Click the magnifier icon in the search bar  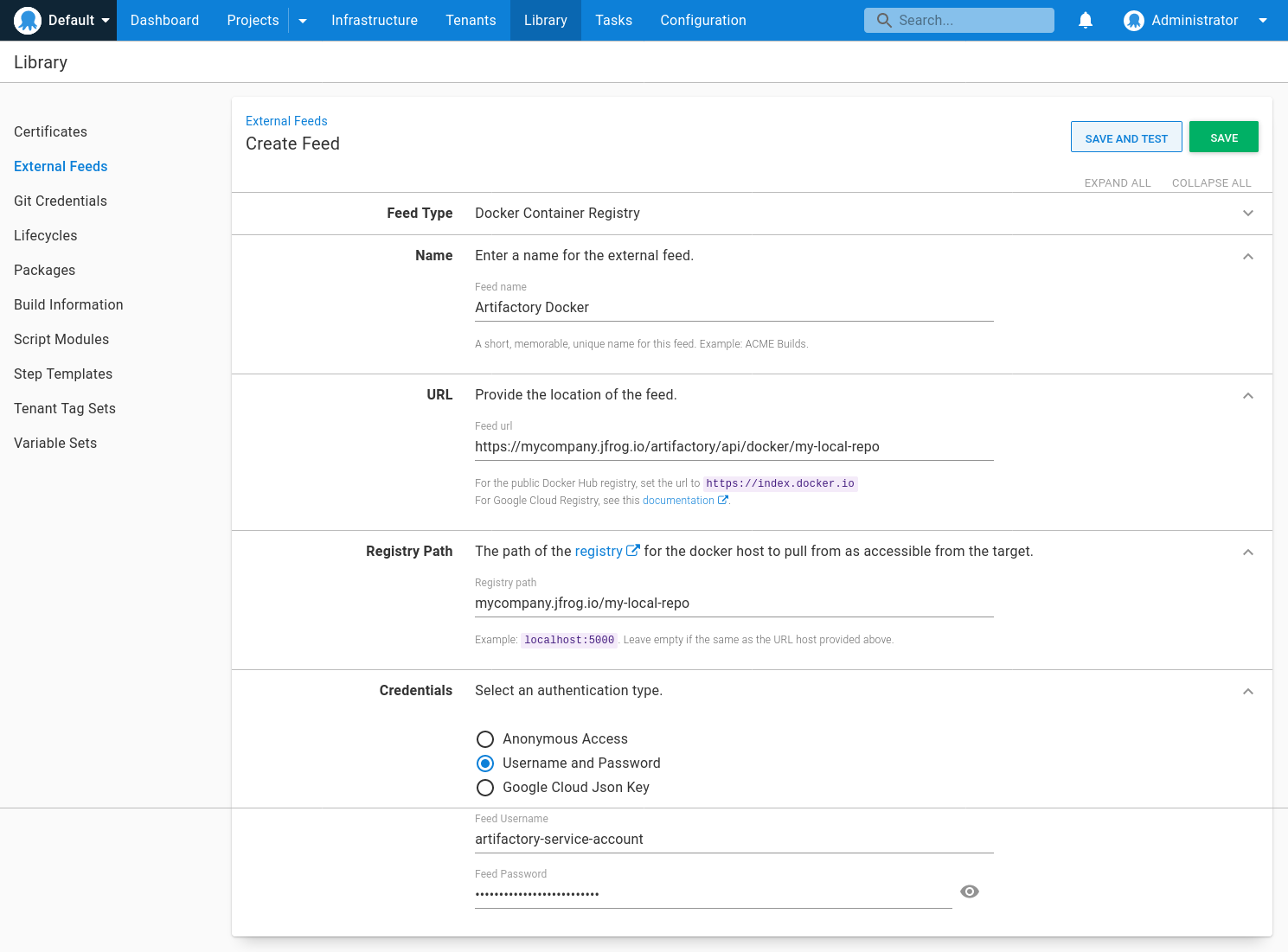883,19
